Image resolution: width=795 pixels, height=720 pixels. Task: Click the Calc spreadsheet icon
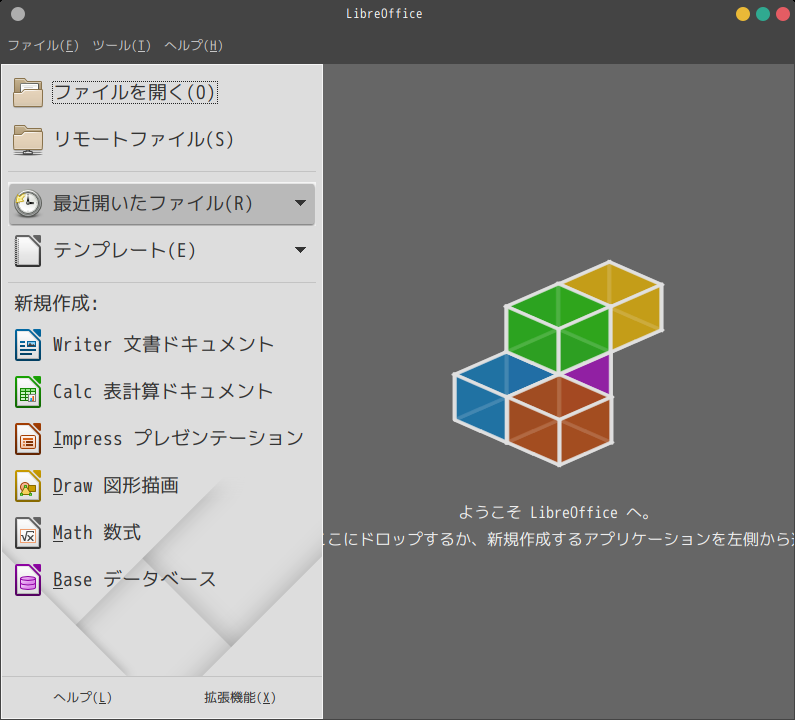pyautogui.click(x=28, y=392)
